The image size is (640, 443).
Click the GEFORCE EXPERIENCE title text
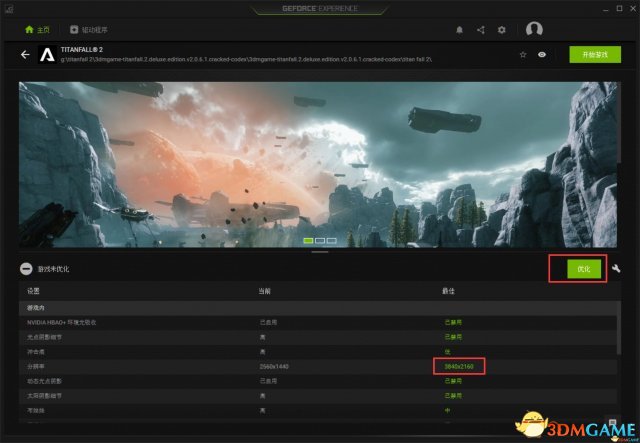(x=320, y=9)
